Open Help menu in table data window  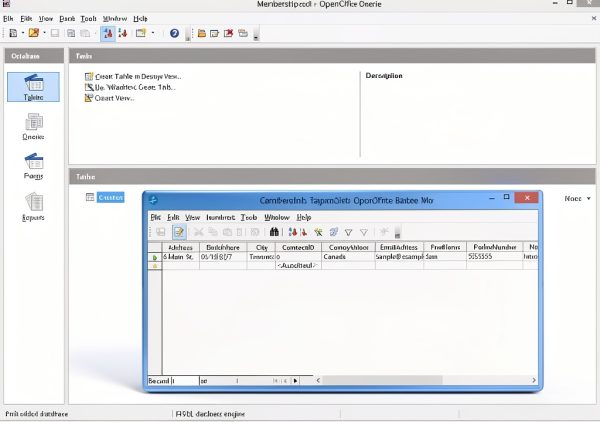pyautogui.click(x=304, y=217)
